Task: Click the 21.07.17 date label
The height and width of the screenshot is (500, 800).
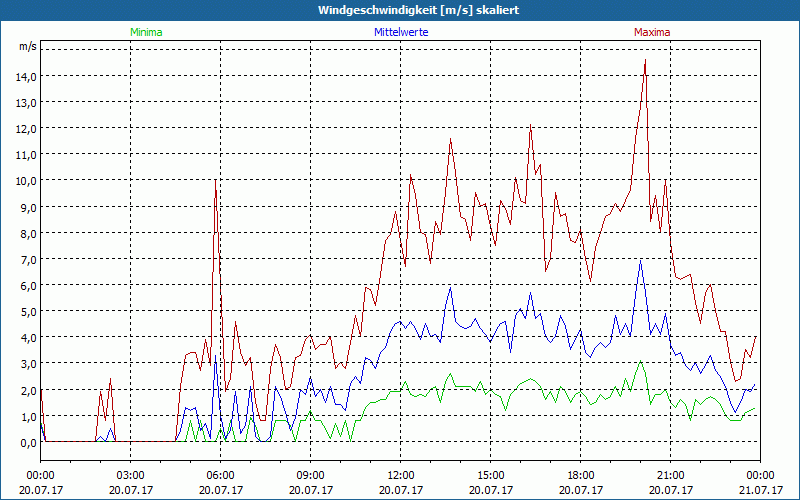Action: 759,489
